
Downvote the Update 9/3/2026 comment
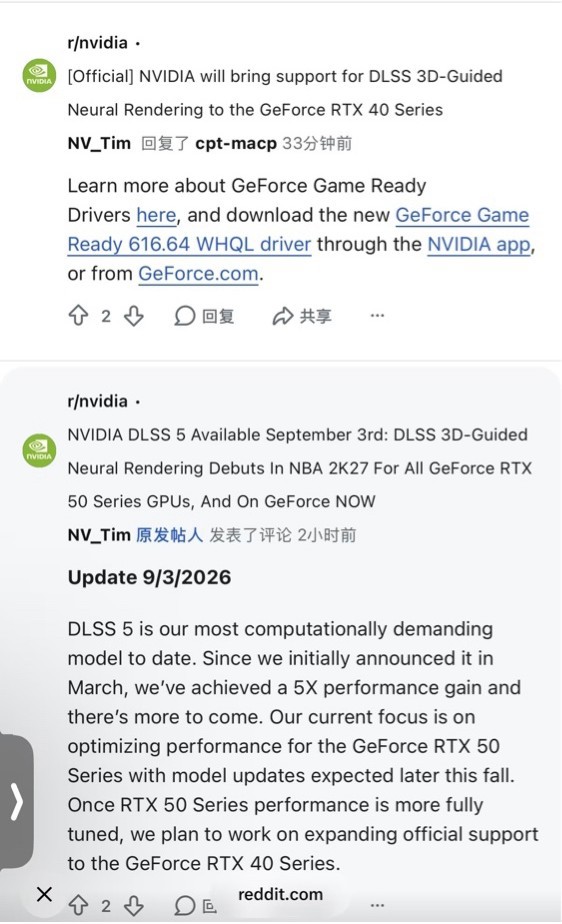[134, 905]
